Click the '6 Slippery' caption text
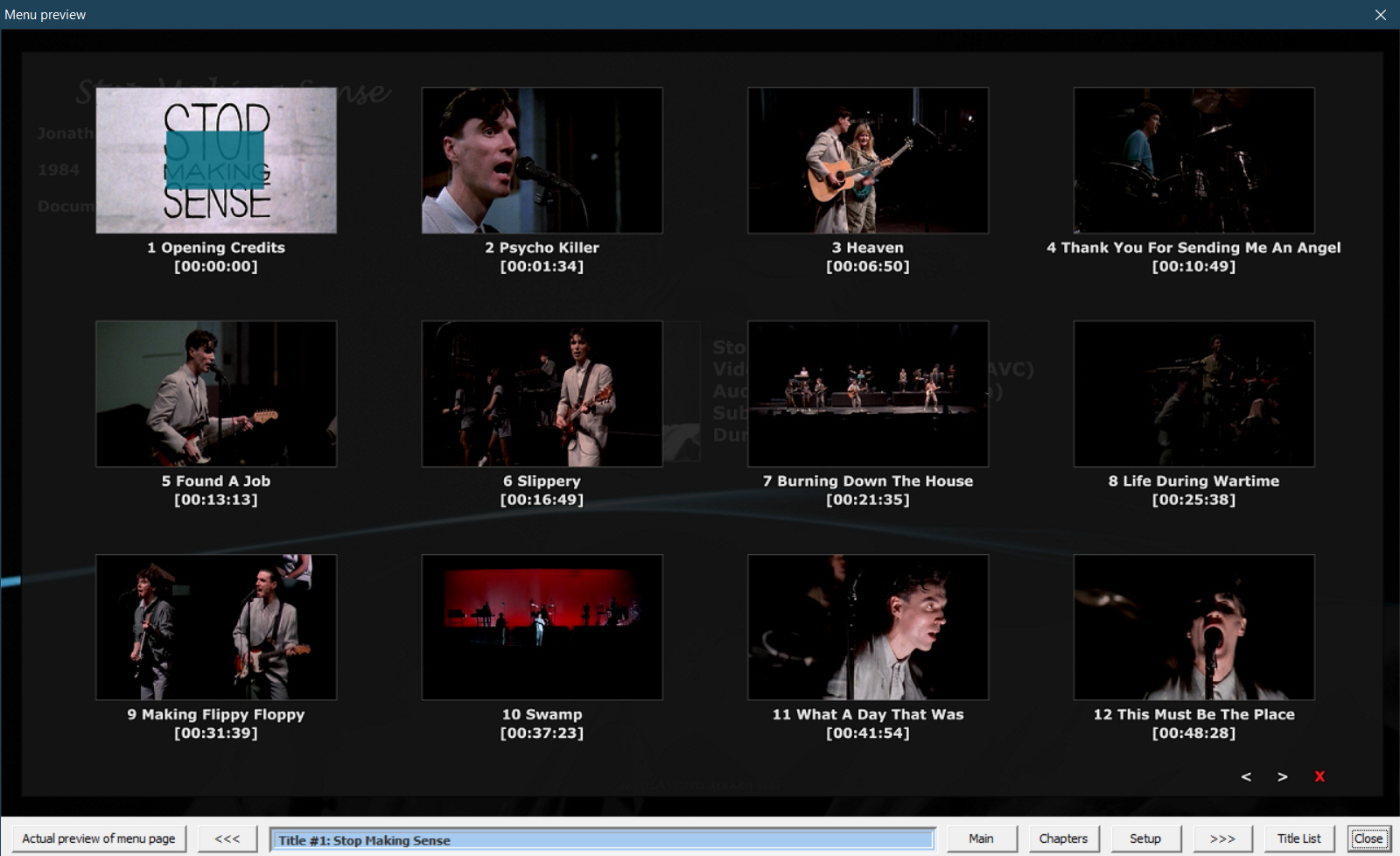1400x856 pixels. 542,481
